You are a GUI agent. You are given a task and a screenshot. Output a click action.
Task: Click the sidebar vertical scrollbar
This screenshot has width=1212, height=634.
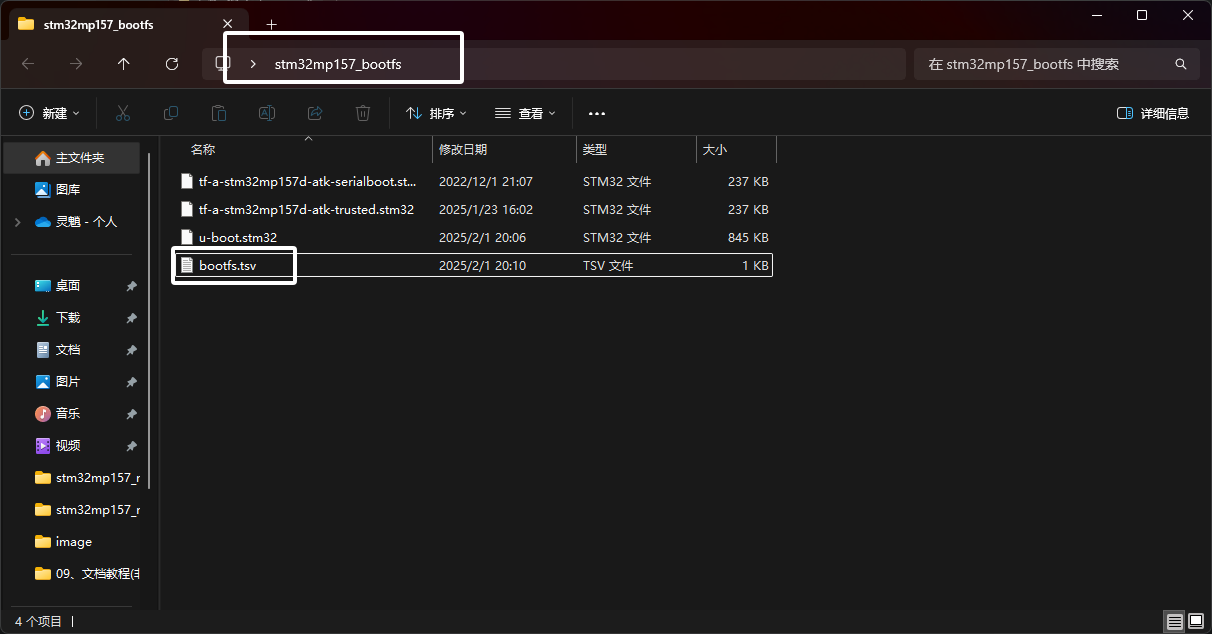pos(149,320)
